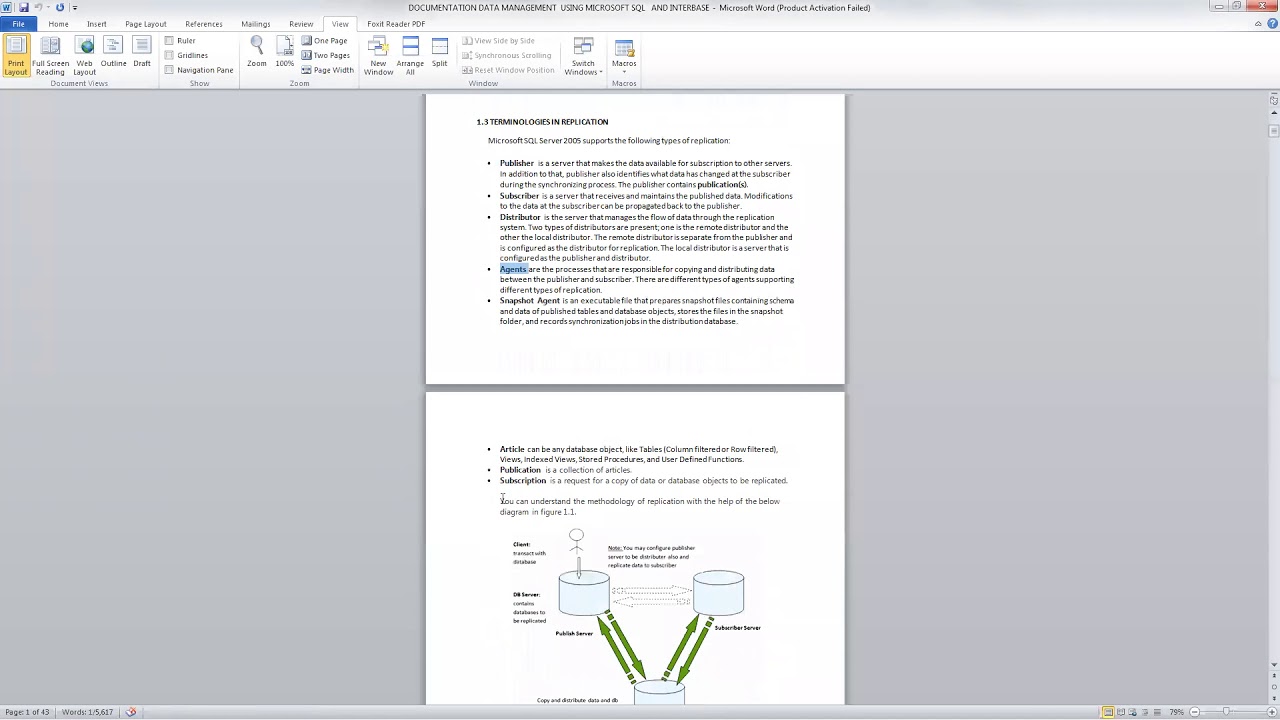This screenshot has width=1280, height=720.
Task: Open a New Window of the document
Action: 378,56
